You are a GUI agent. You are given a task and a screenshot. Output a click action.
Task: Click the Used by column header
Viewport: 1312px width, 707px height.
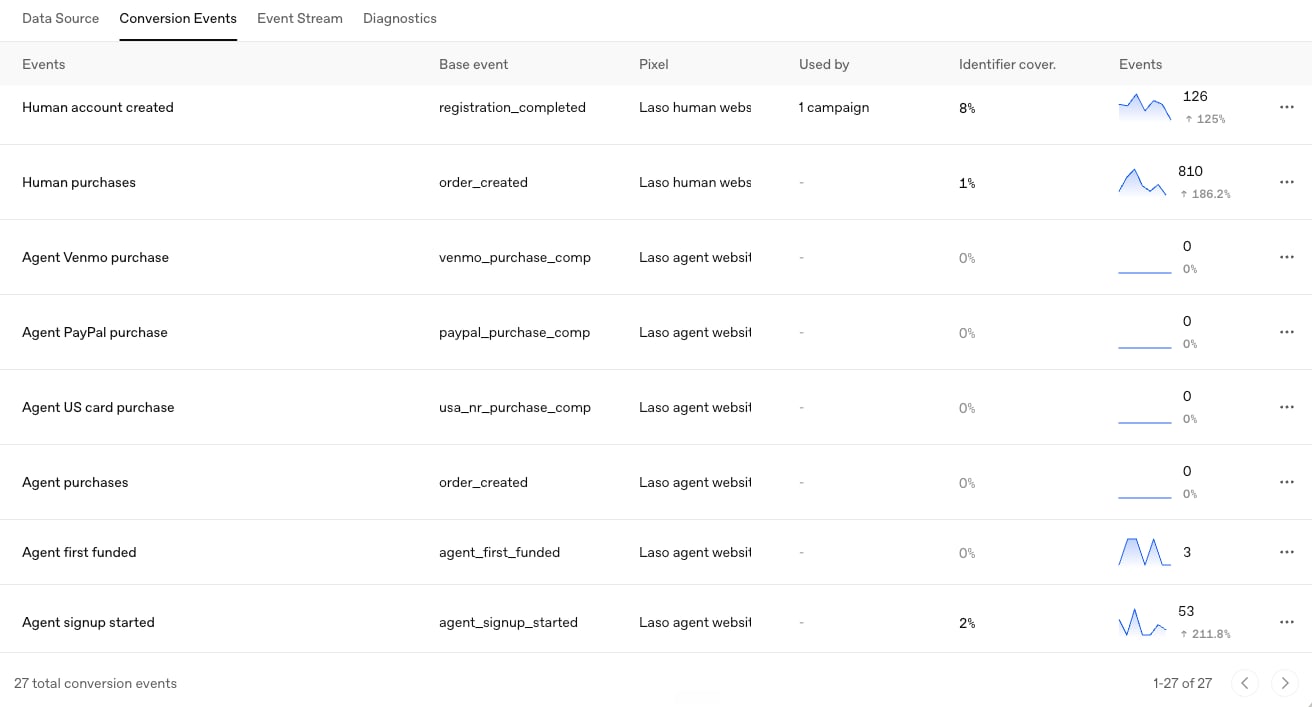(x=824, y=64)
